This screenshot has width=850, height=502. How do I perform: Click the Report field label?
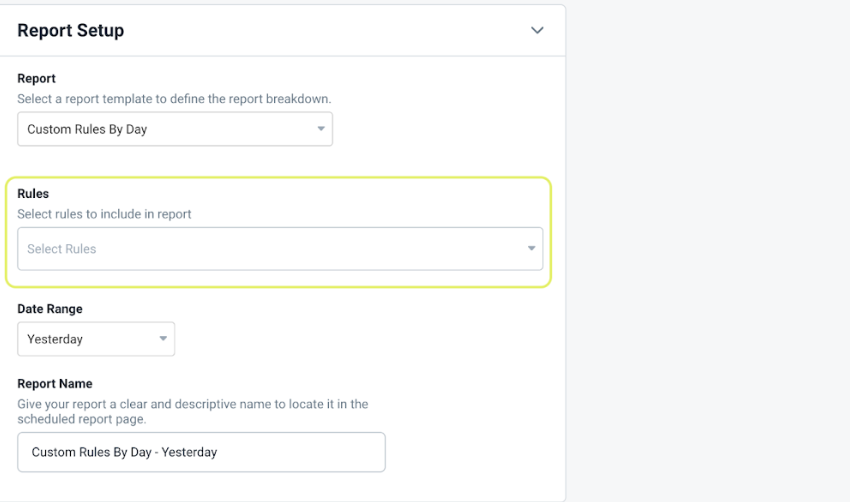(36, 79)
